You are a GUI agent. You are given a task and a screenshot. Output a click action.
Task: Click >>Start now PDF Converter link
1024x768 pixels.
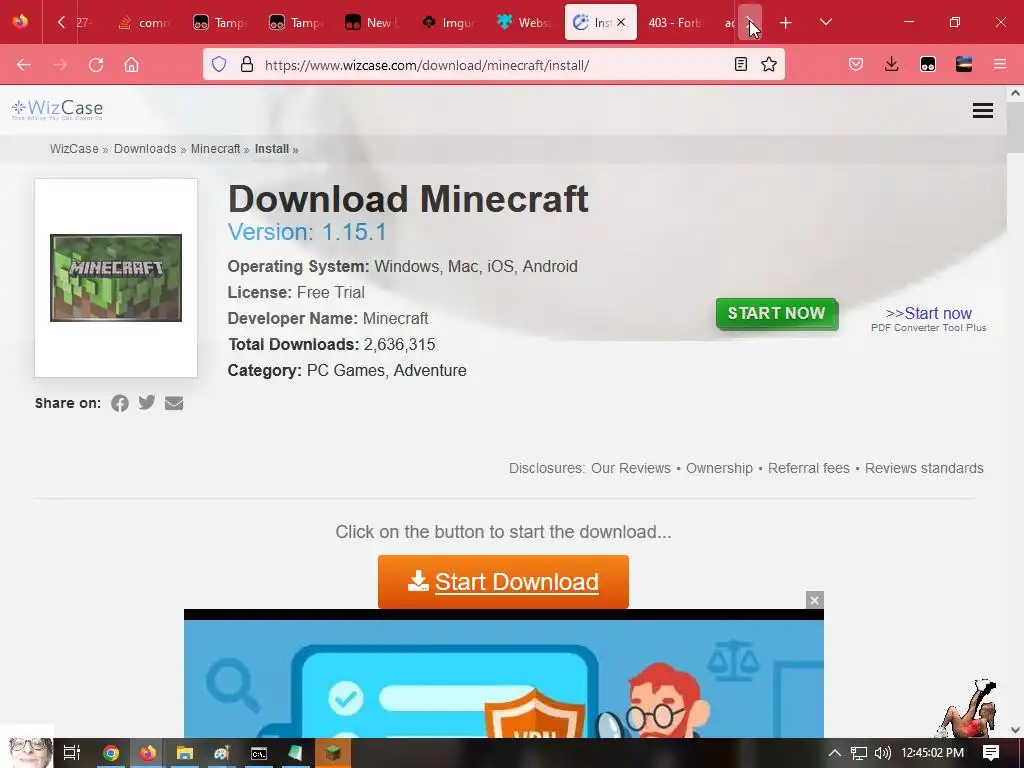[929, 313]
